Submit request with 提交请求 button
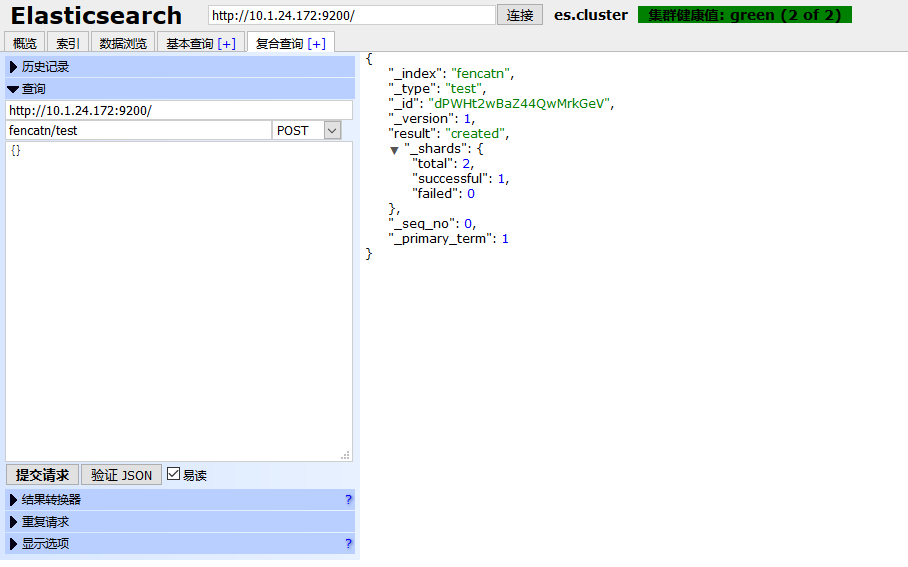 (42, 475)
